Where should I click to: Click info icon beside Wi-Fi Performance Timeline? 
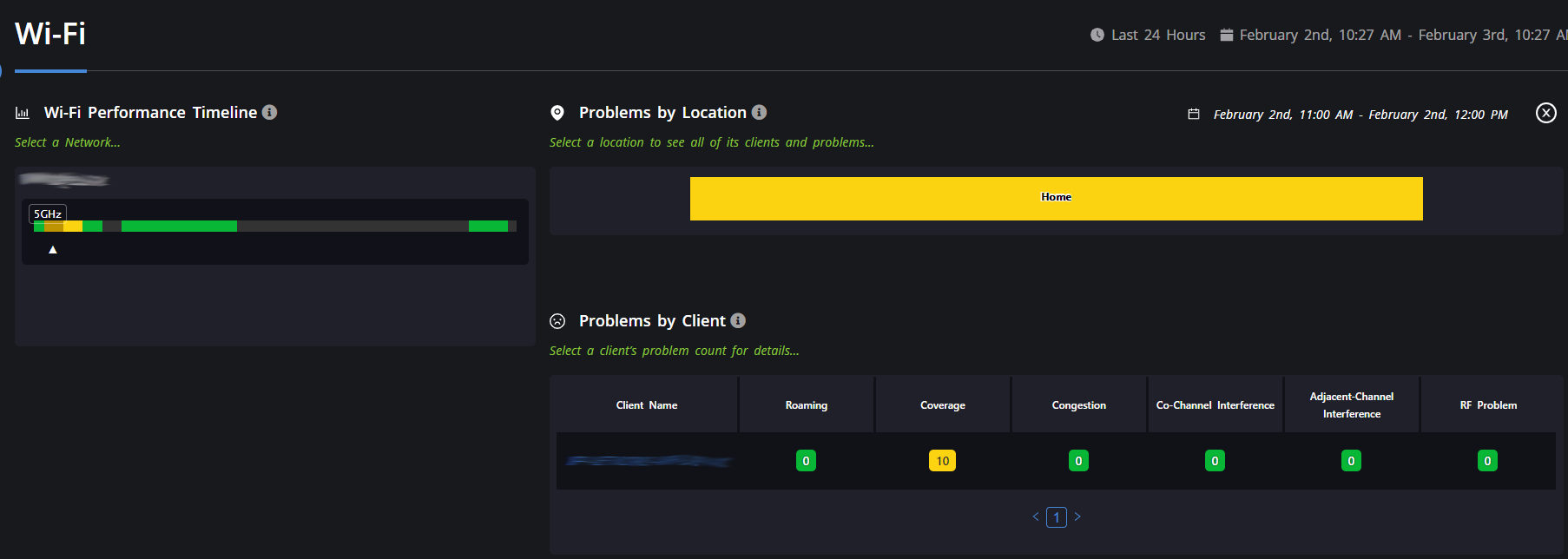coord(269,113)
